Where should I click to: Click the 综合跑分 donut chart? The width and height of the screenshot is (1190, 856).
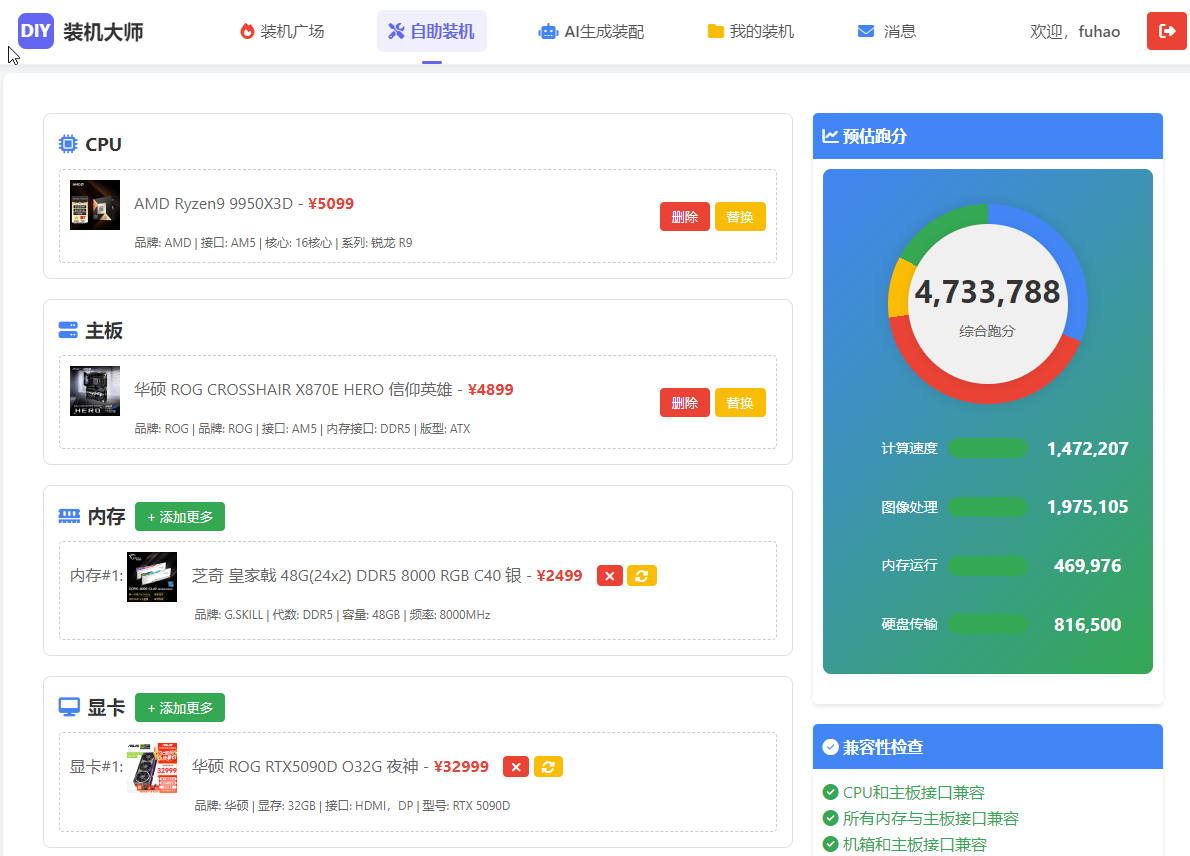pyautogui.click(x=987, y=304)
